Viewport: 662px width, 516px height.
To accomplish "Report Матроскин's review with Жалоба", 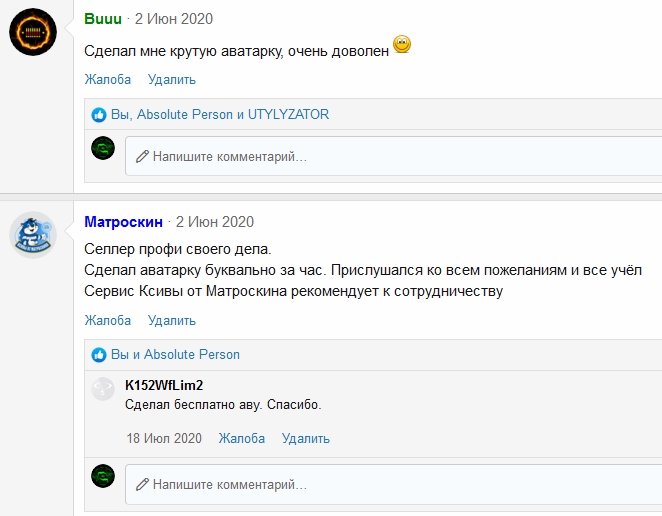I will click(x=108, y=320).
